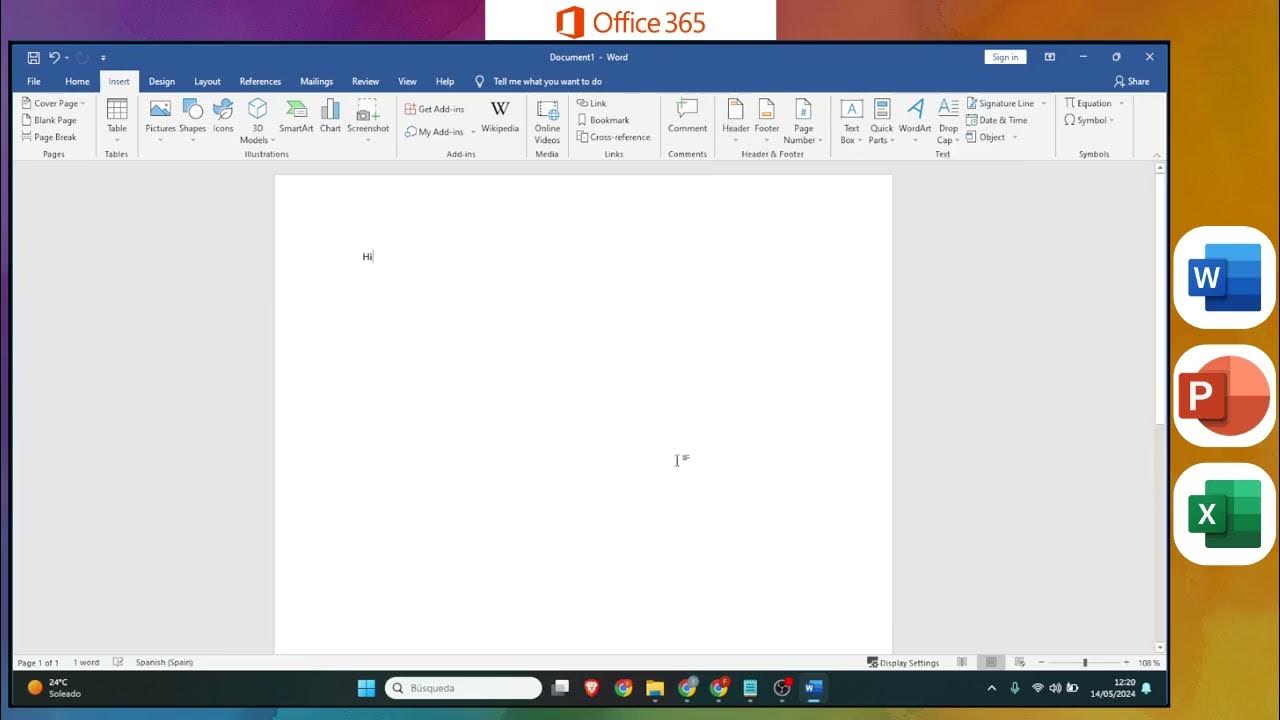Viewport: 1280px width, 720px height.
Task: Open the Wikipedia add-in
Action: pyautogui.click(x=500, y=116)
